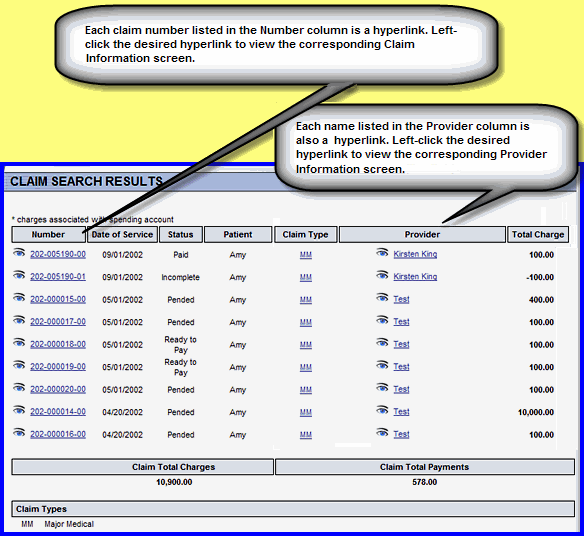This screenshot has height=536, width=584.
Task: Click the eye icon next to claim 202-000014-00
Action: point(19,410)
